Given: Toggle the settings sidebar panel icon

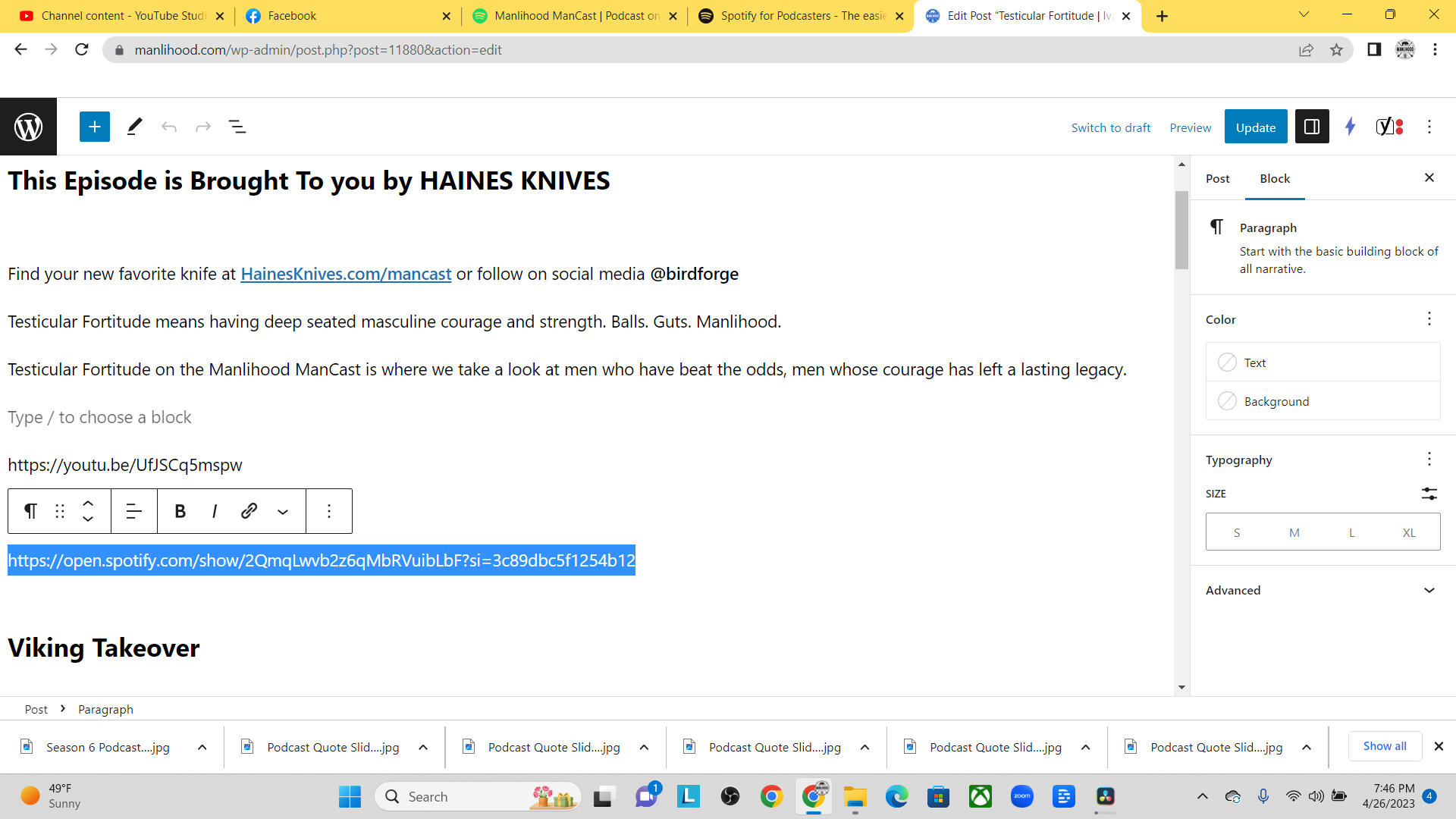Looking at the screenshot, I should 1312,127.
